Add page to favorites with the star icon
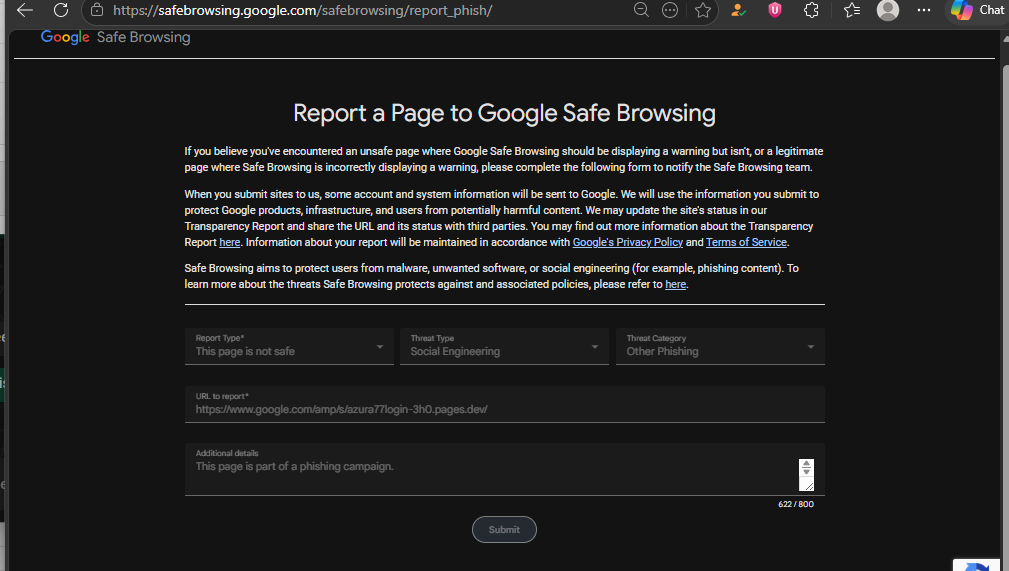This screenshot has height=571, width=1009. pos(703,10)
